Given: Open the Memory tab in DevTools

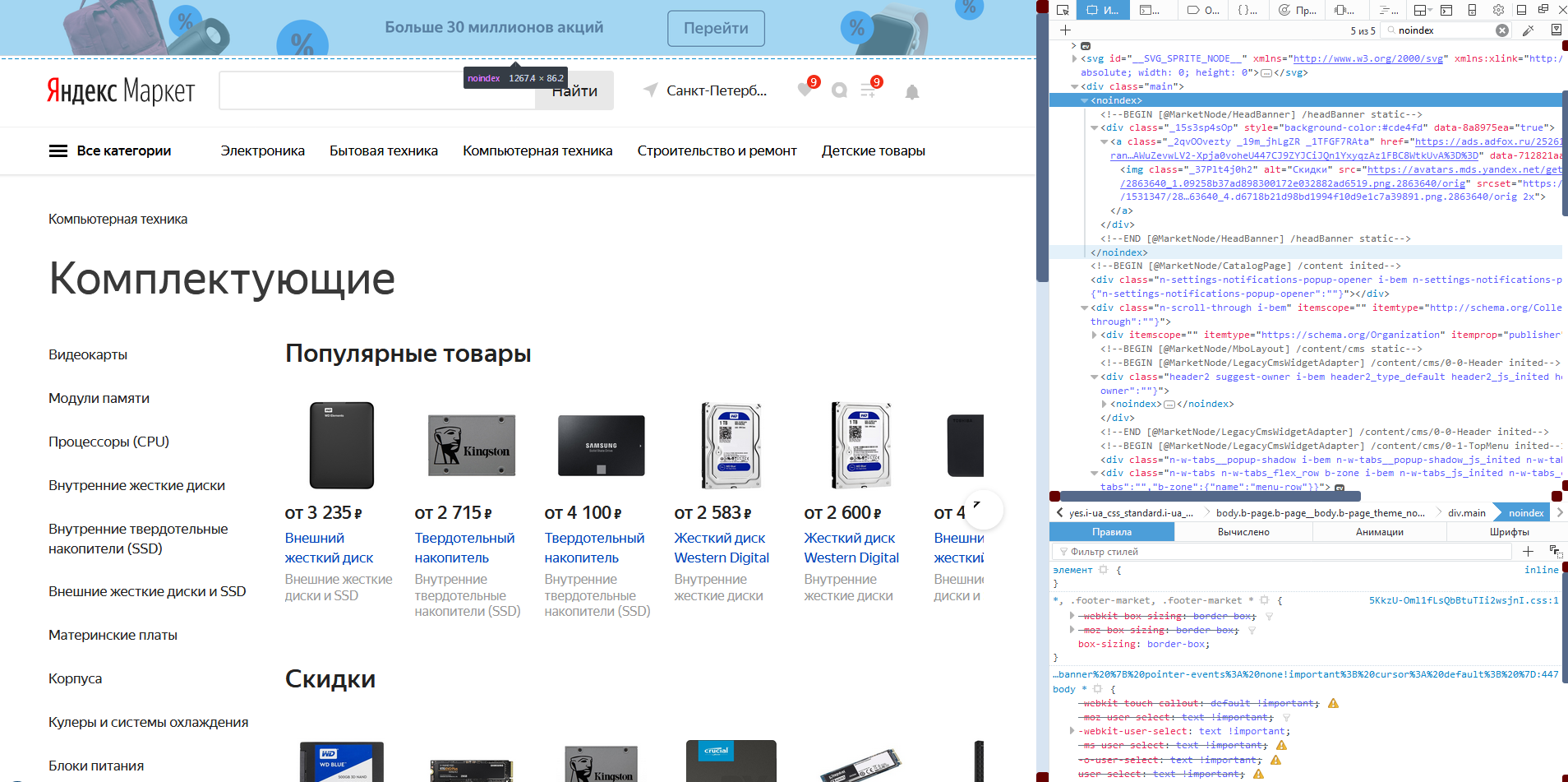Looking at the screenshot, I should point(1345,10).
